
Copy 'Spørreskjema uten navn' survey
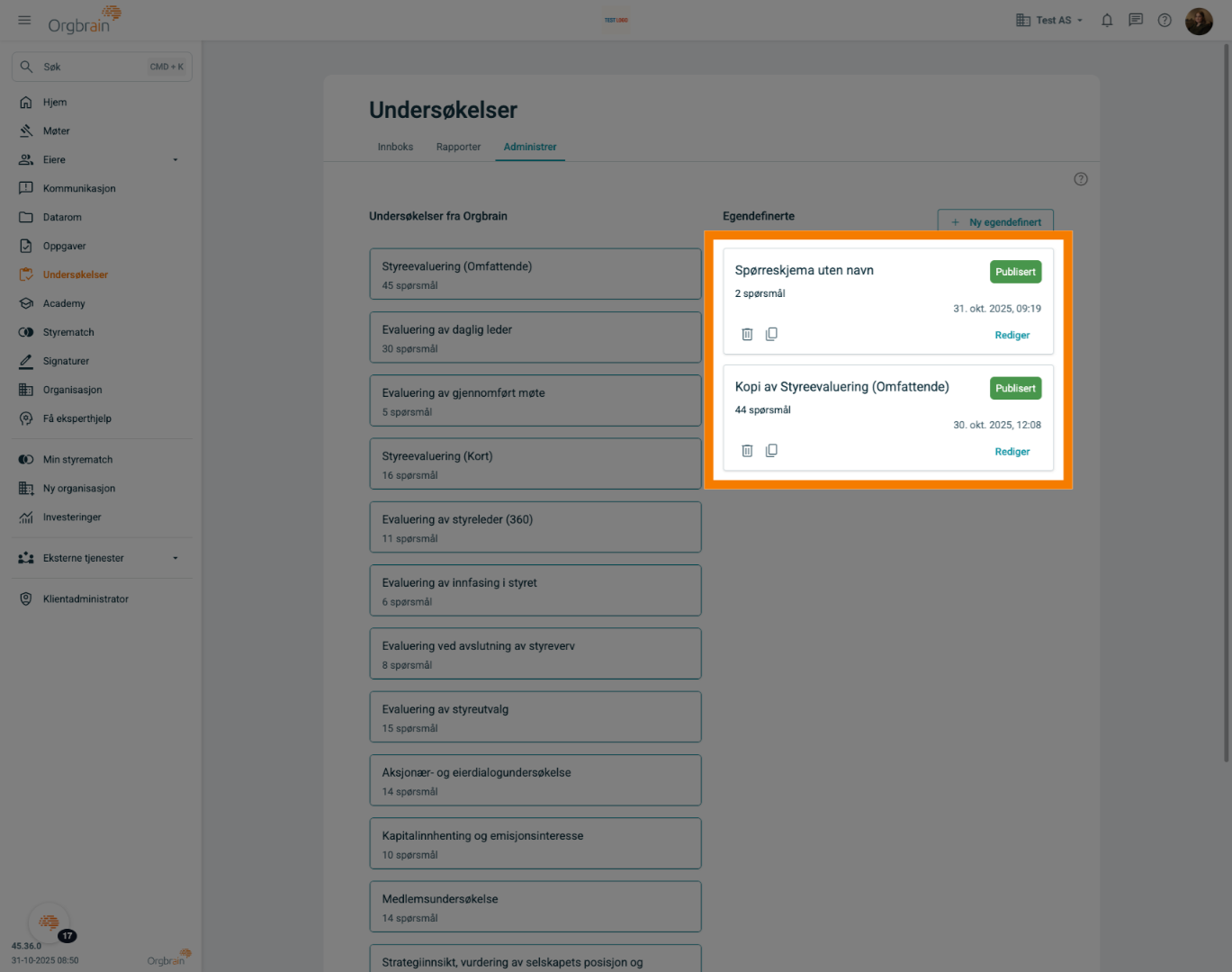(771, 334)
